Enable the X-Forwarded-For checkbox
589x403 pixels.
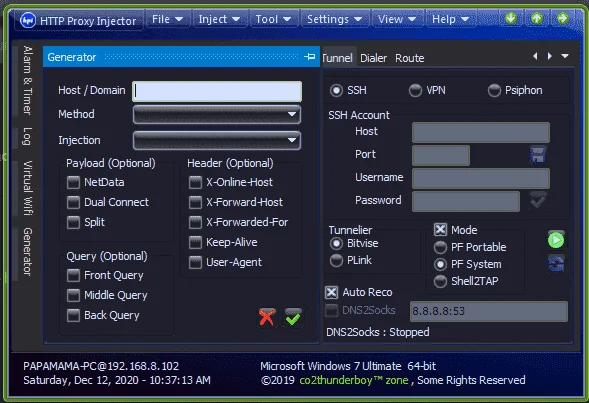[x=195, y=222]
